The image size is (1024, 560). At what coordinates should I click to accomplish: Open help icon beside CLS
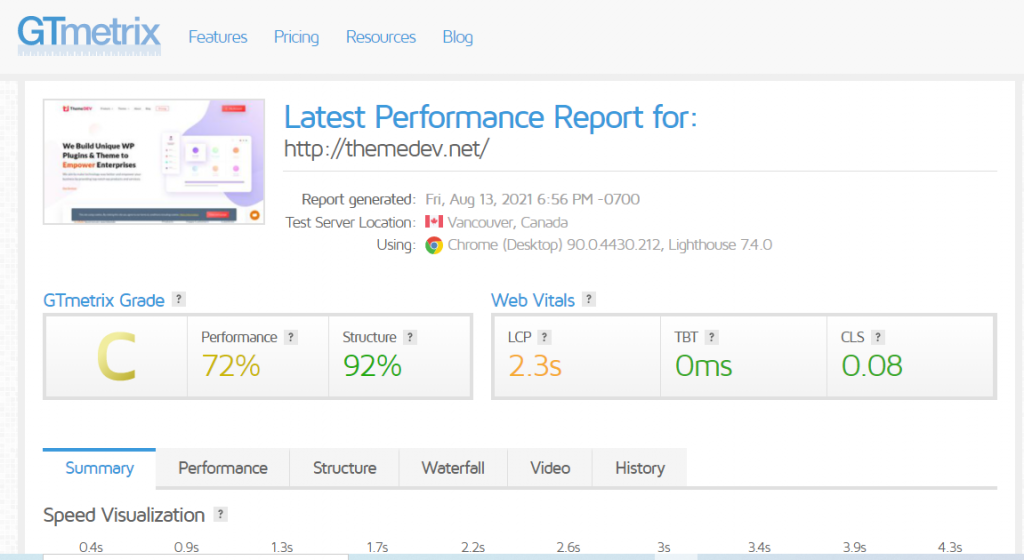pos(878,337)
